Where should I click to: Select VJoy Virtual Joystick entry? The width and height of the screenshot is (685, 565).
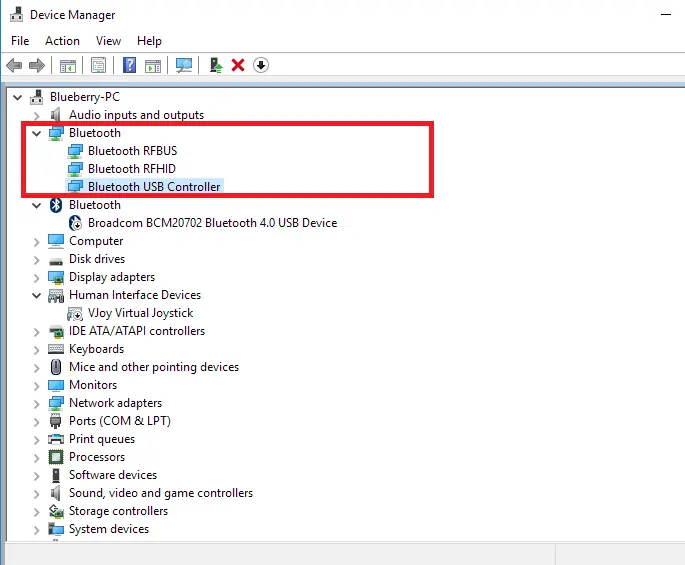[140, 313]
